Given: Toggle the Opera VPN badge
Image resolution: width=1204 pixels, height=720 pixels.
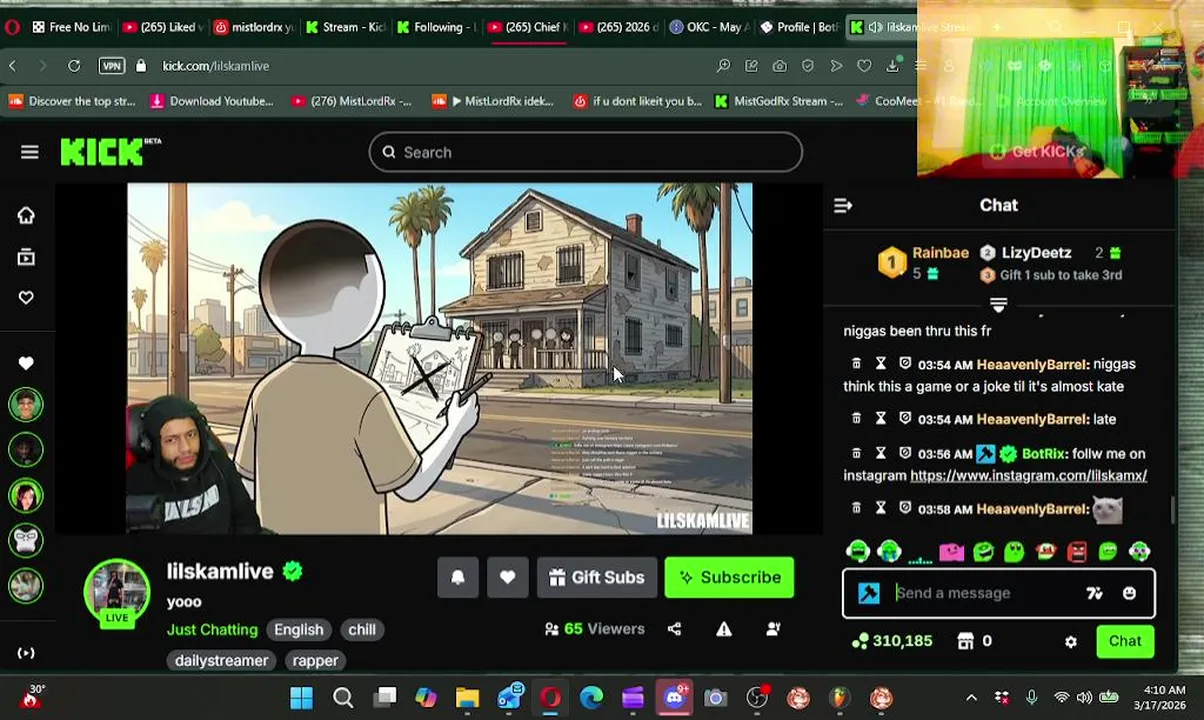Looking at the screenshot, I should click(x=112, y=66).
